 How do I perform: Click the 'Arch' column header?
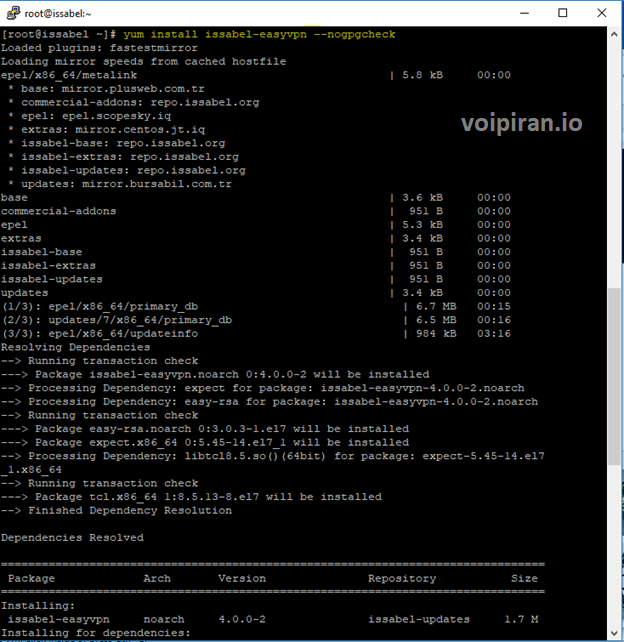pyautogui.click(x=157, y=579)
